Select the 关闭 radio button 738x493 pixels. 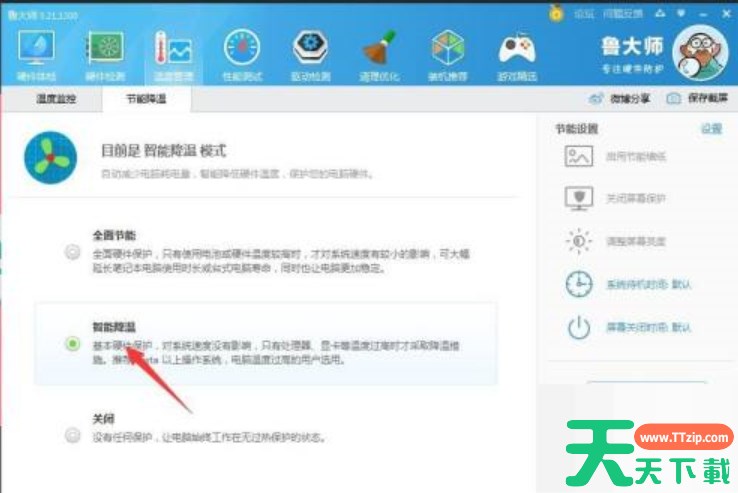tap(72, 435)
